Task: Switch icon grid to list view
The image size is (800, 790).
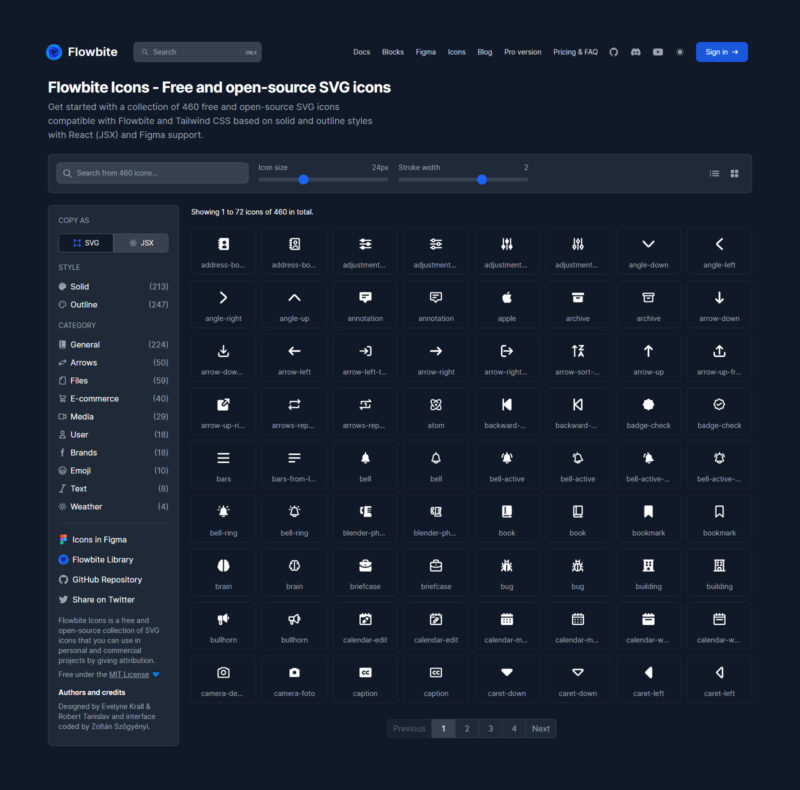Action: (713, 172)
